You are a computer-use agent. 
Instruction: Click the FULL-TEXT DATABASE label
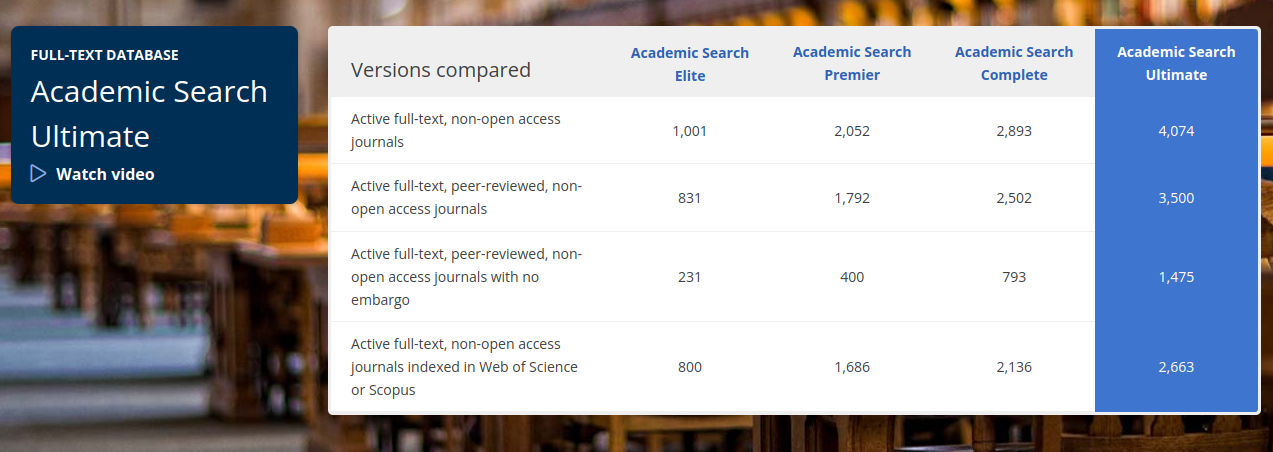pyautogui.click(x=105, y=55)
